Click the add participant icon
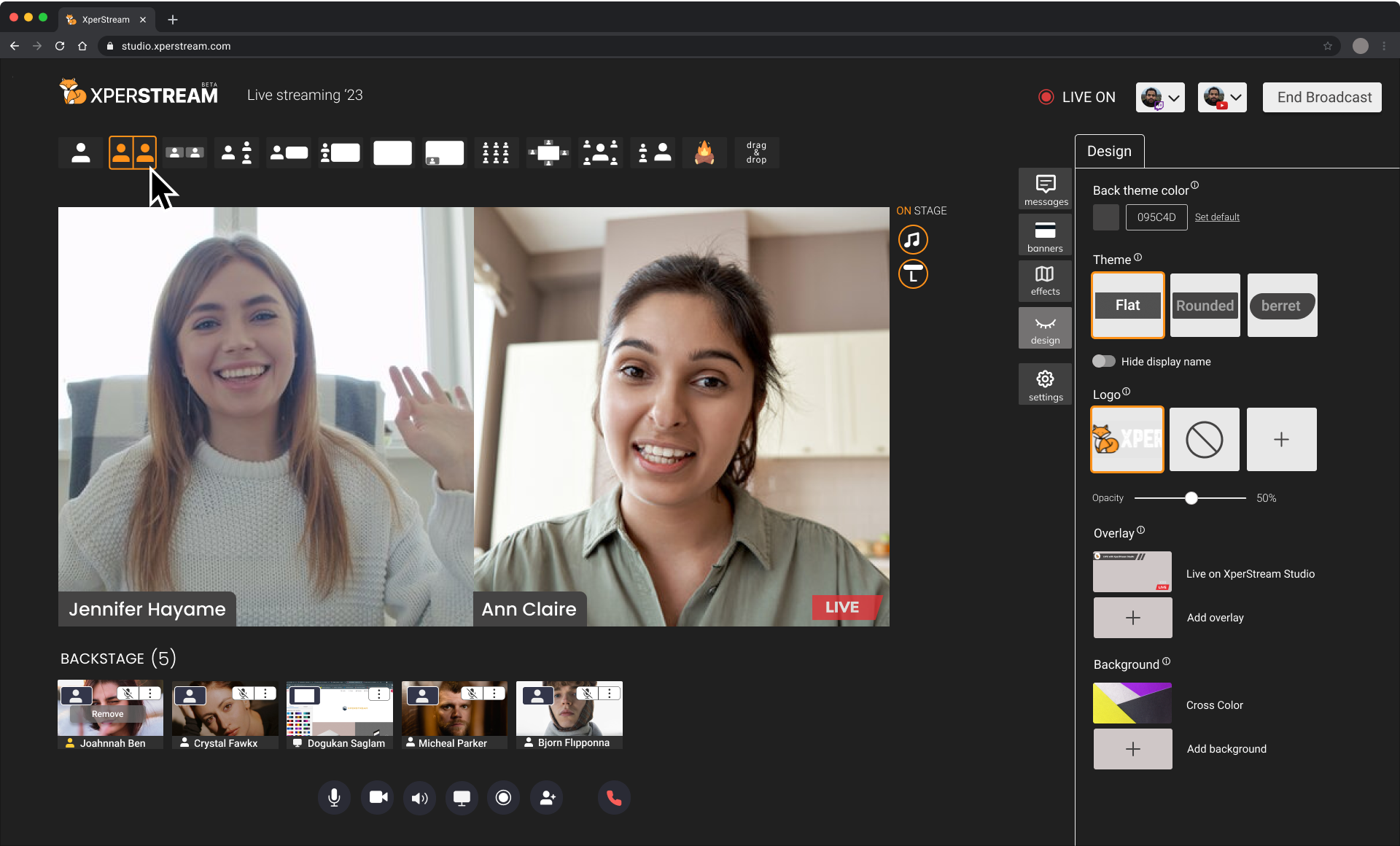The height and width of the screenshot is (846, 1400). point(547,798)
